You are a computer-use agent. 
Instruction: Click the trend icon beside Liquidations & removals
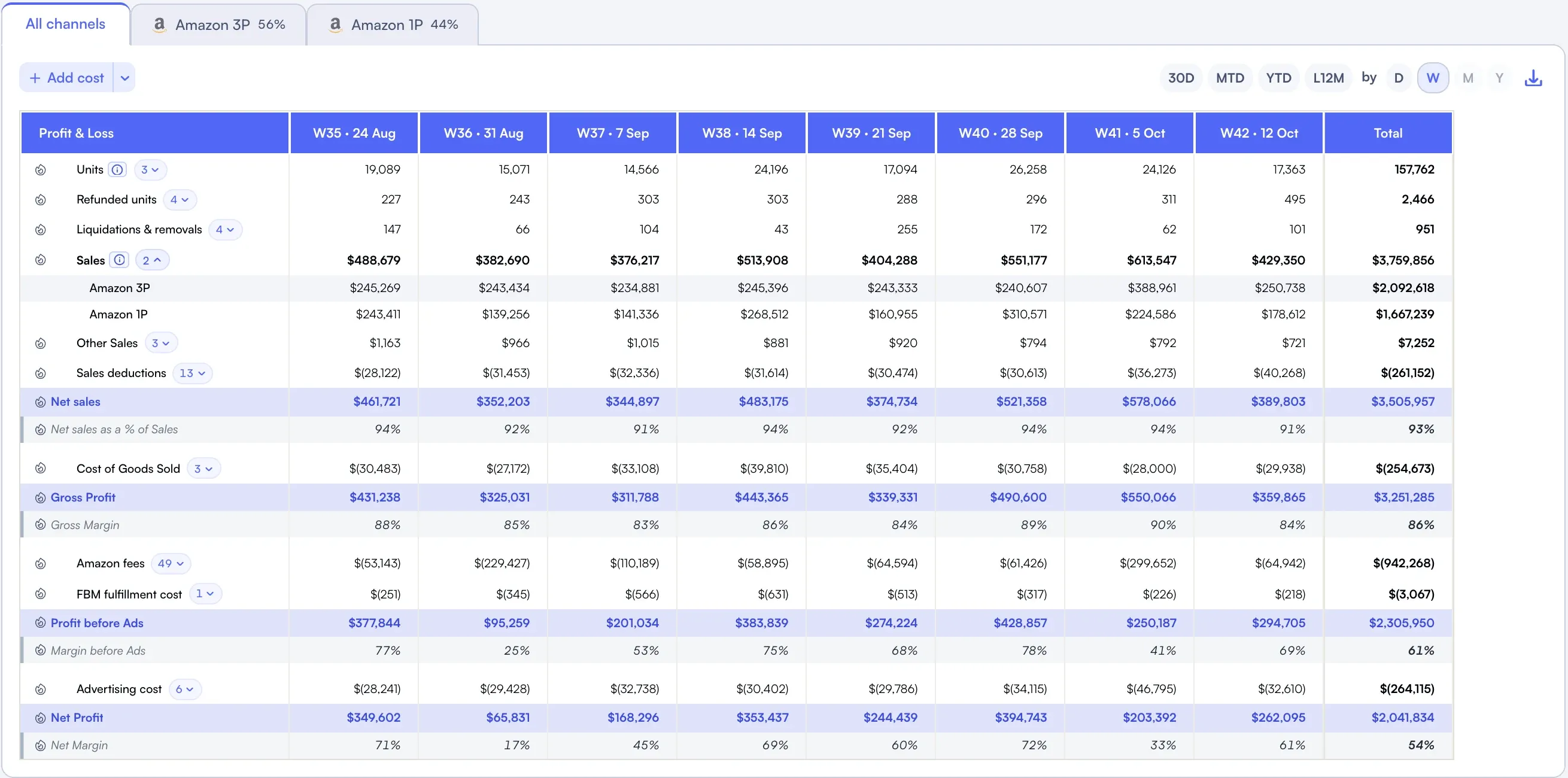coord(40,229)
